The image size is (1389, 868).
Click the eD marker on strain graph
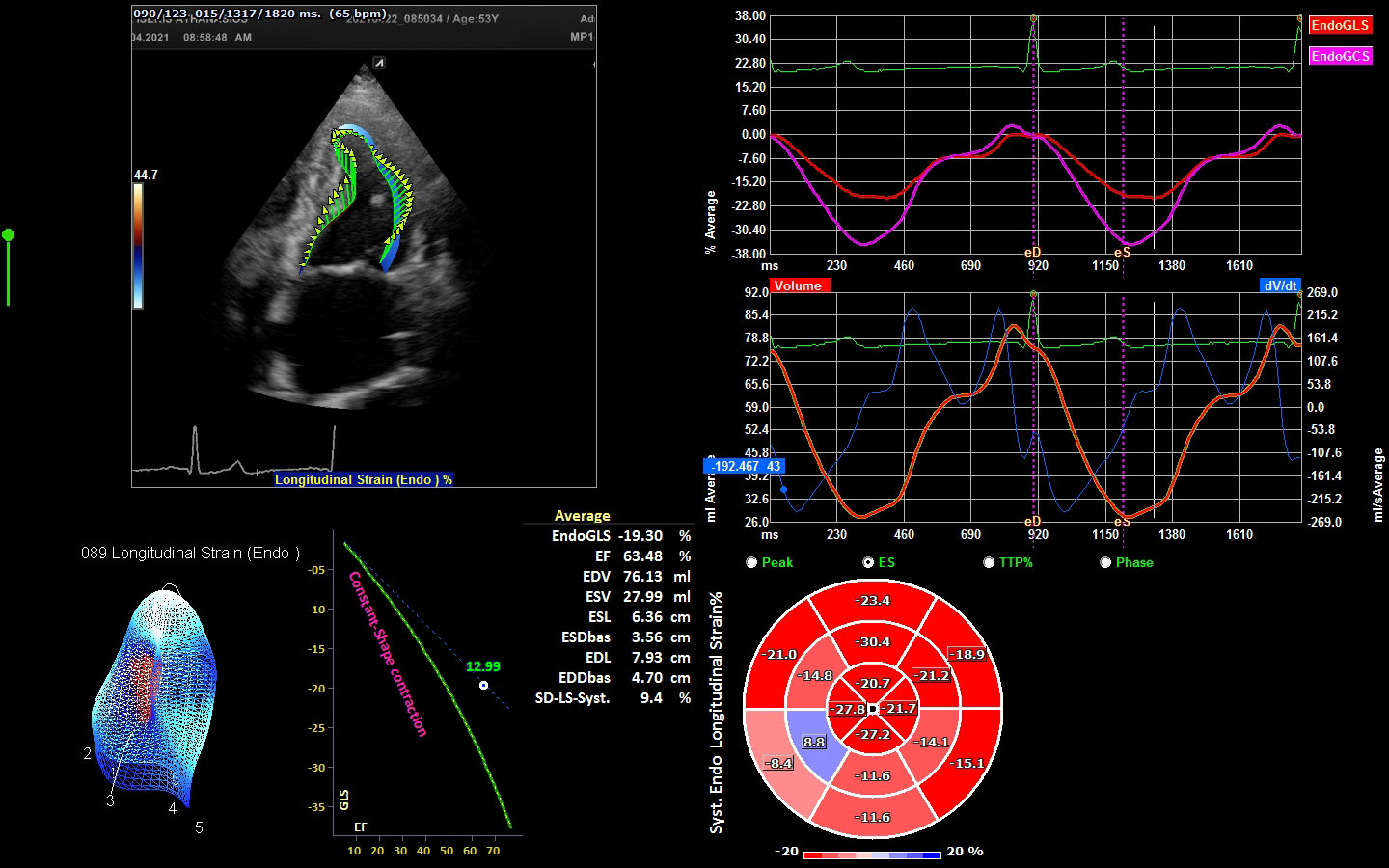[x=1033, y=252]
